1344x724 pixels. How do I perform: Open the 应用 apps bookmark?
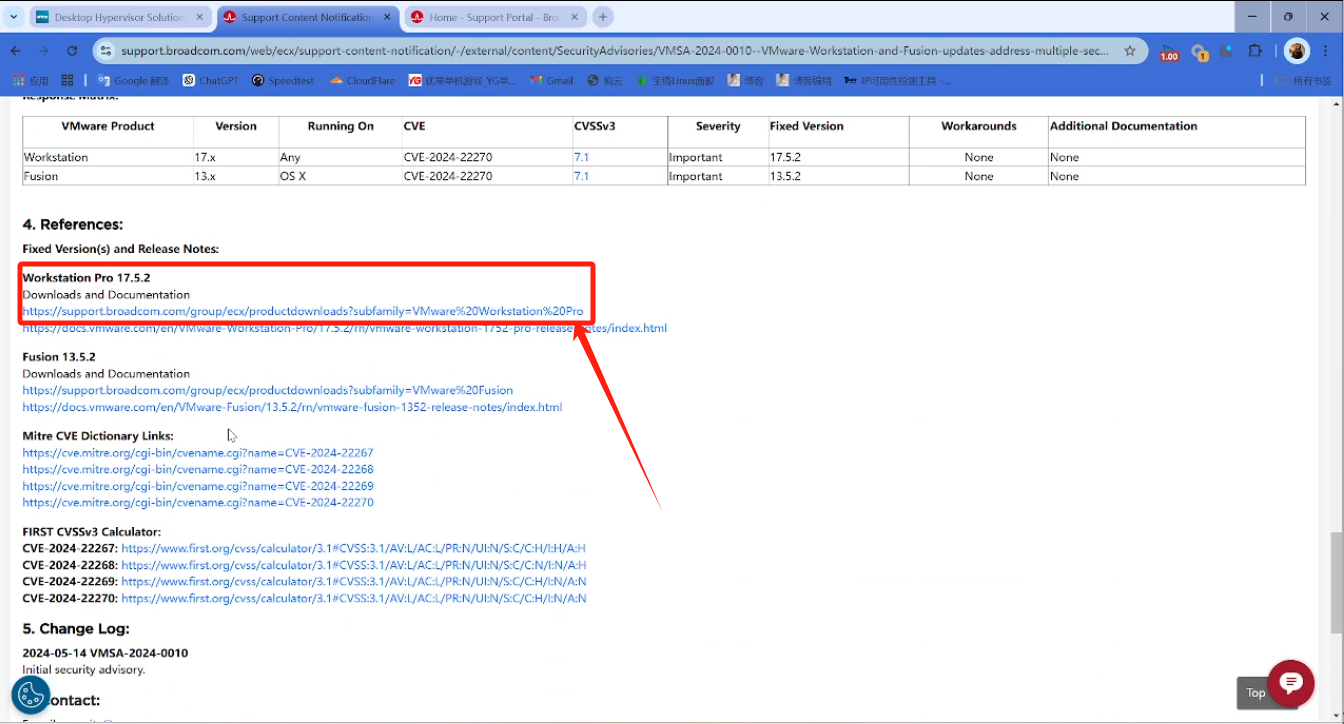click(29, 80)
